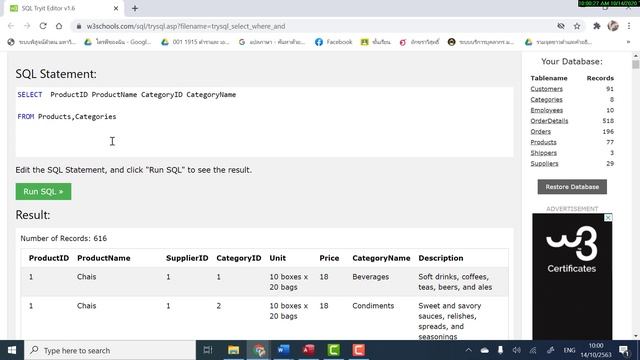Select the SQL Tryit Editor v1.6 tab
This screenshot has height=360, width=640.
64,8
